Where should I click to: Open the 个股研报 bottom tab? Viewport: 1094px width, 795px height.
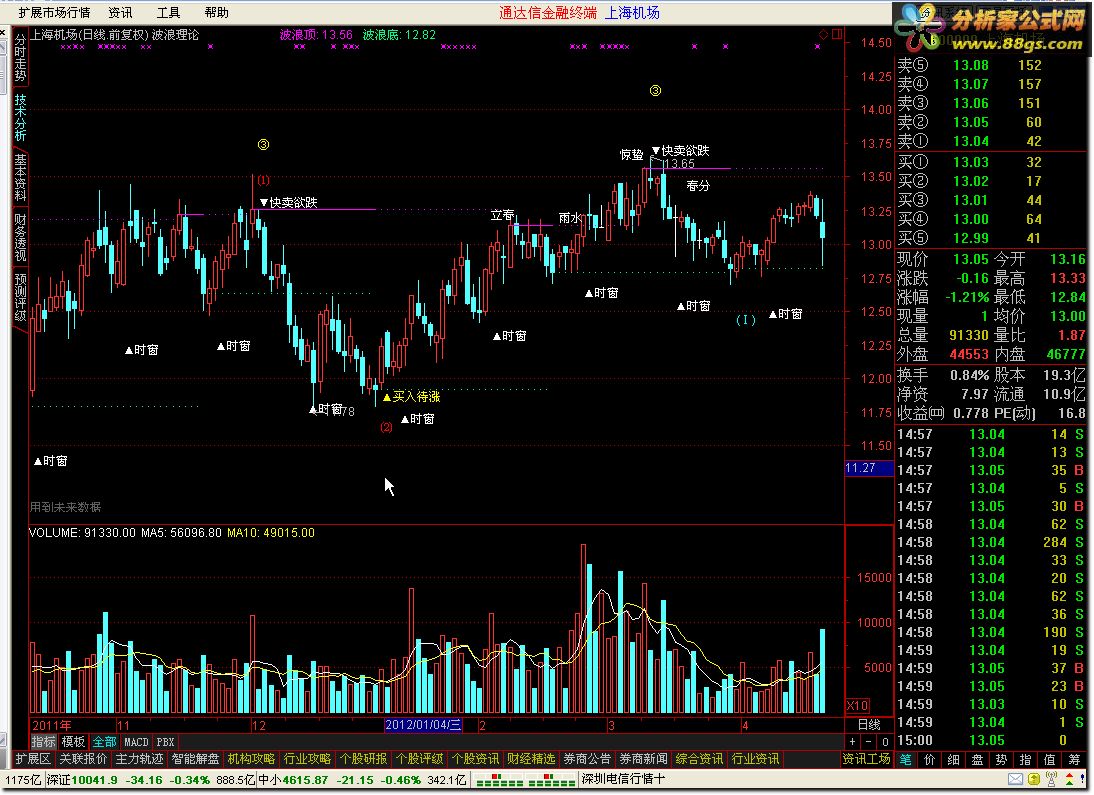(363, 759)
